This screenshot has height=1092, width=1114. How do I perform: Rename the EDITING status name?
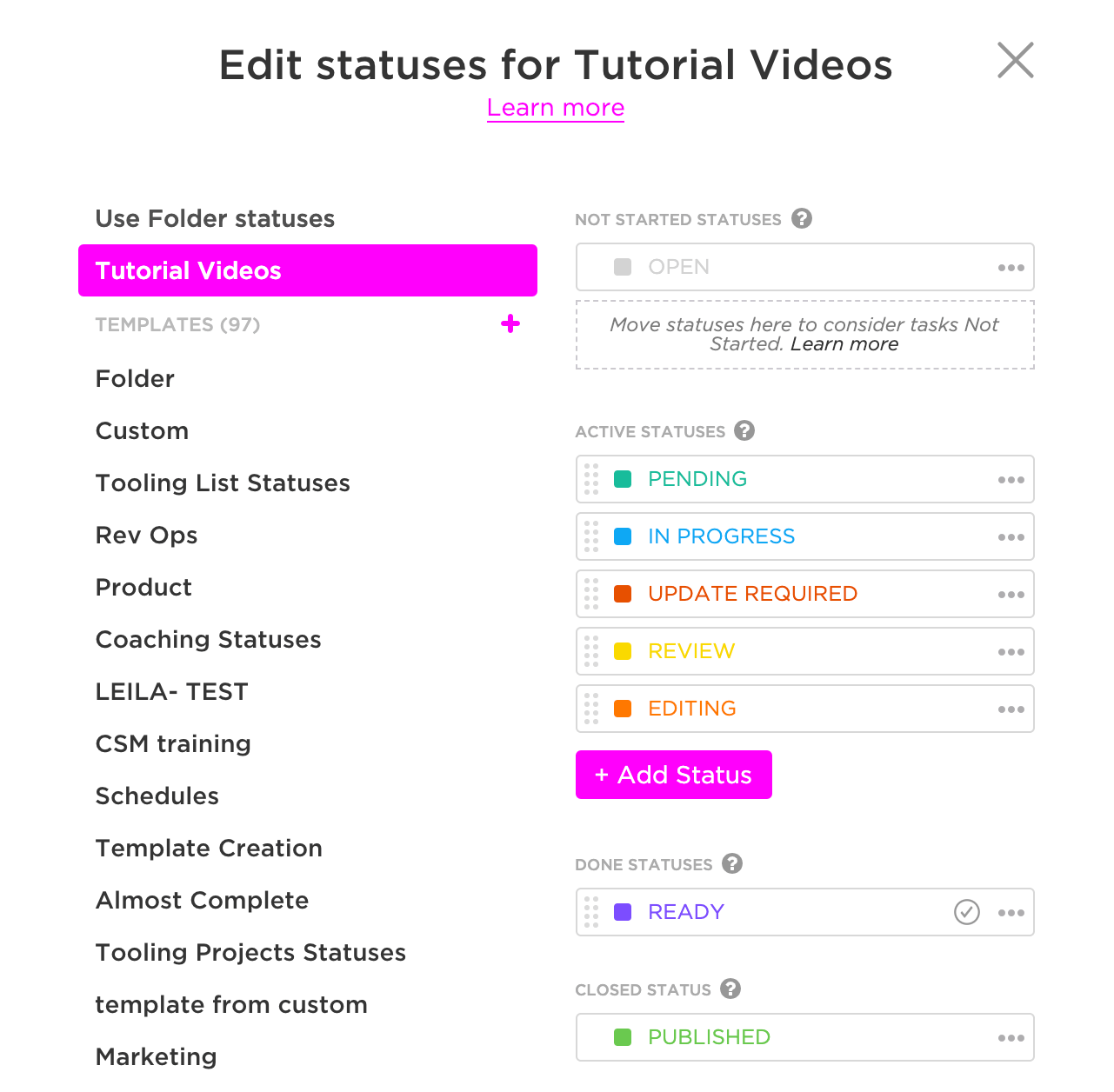[692, 709]
